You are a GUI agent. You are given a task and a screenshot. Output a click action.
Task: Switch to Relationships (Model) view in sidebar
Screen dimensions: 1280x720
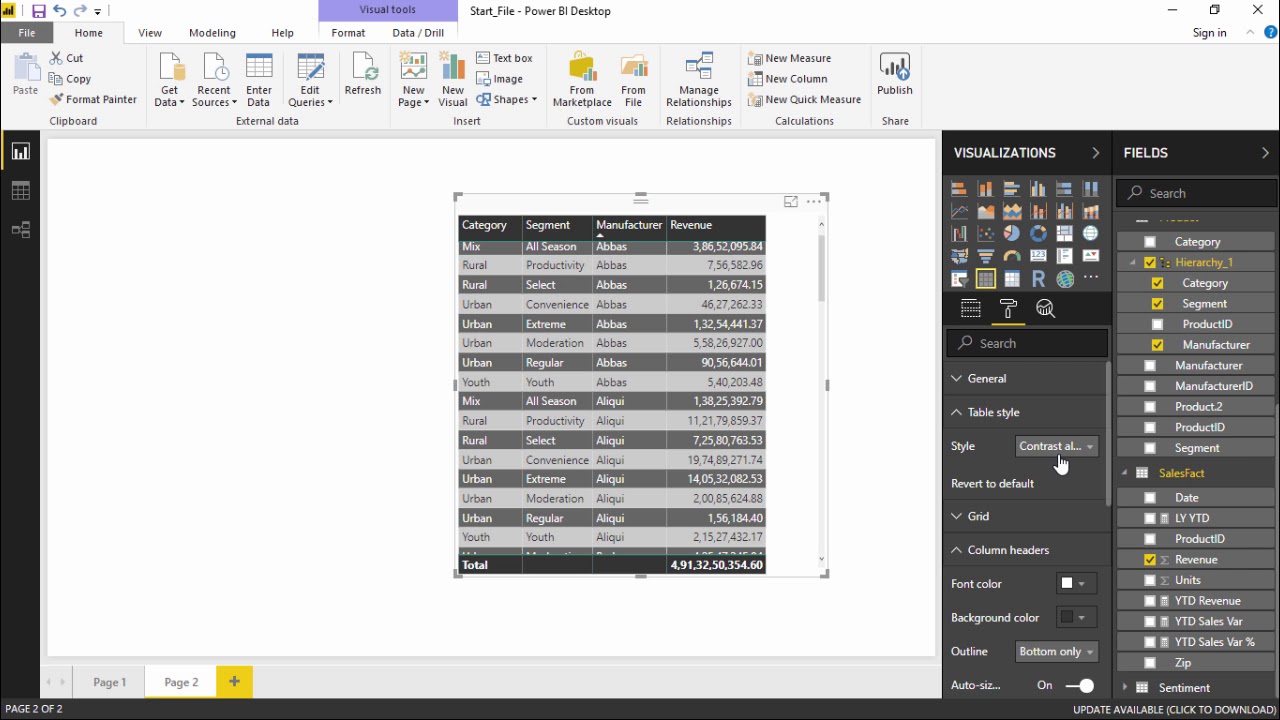point(20,230)
